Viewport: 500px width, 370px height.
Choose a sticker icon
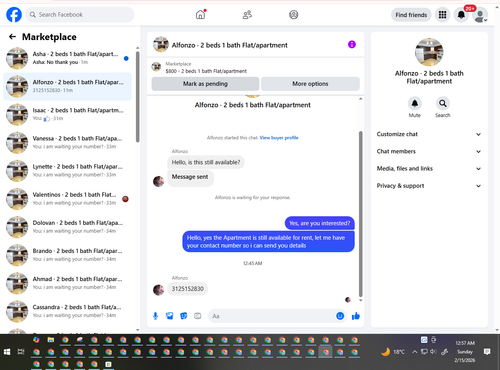[x=184, y=316]
